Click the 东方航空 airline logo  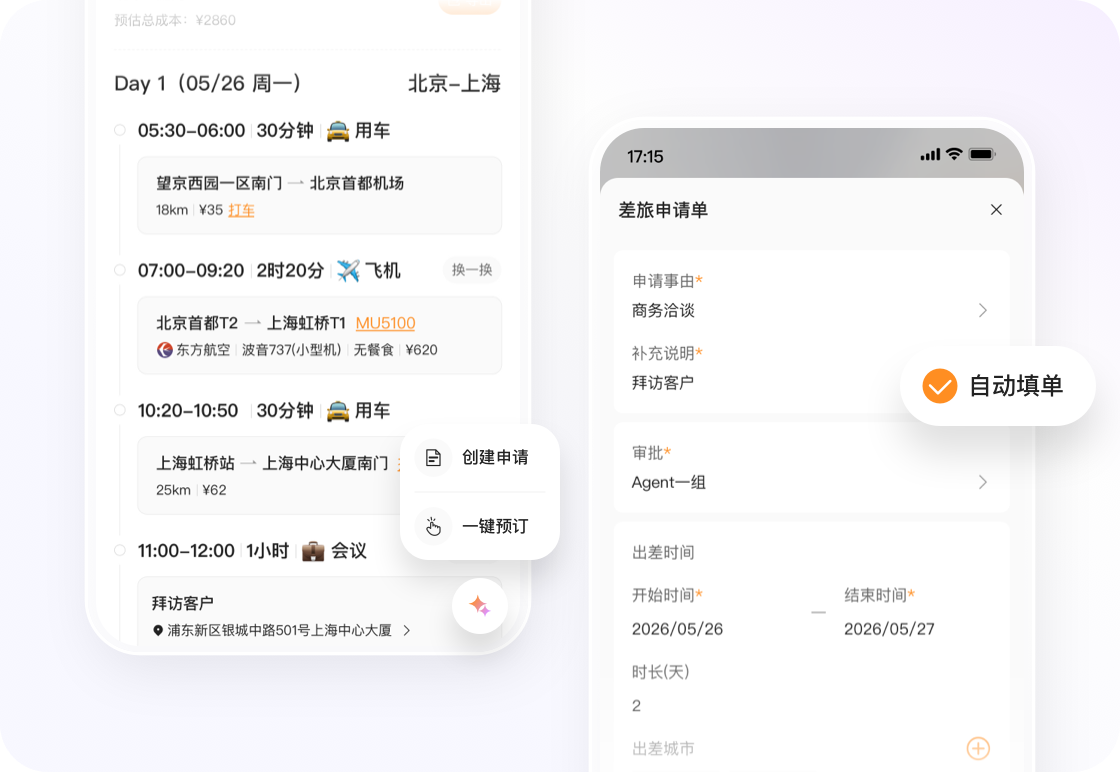164,350
